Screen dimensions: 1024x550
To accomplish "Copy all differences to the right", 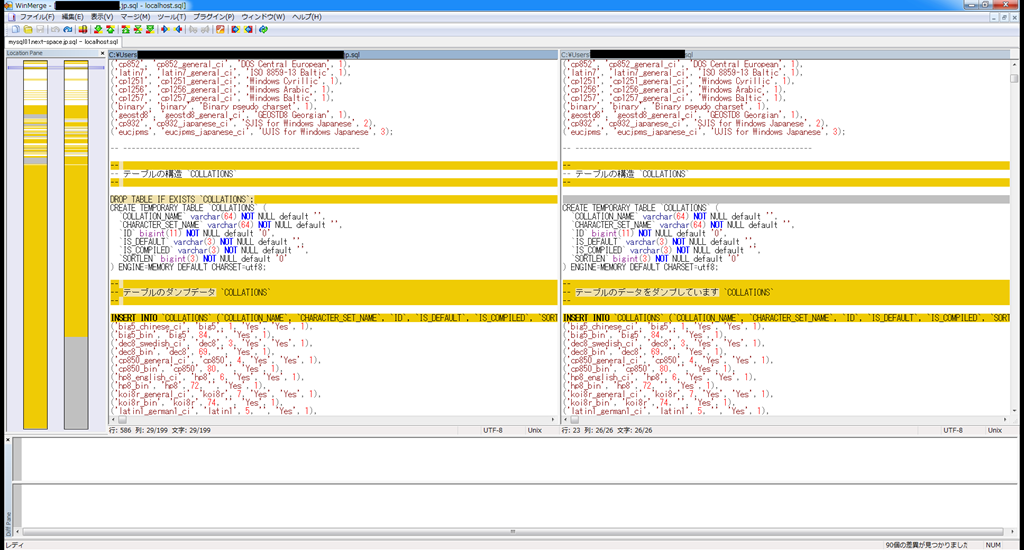I will point(236,29).
